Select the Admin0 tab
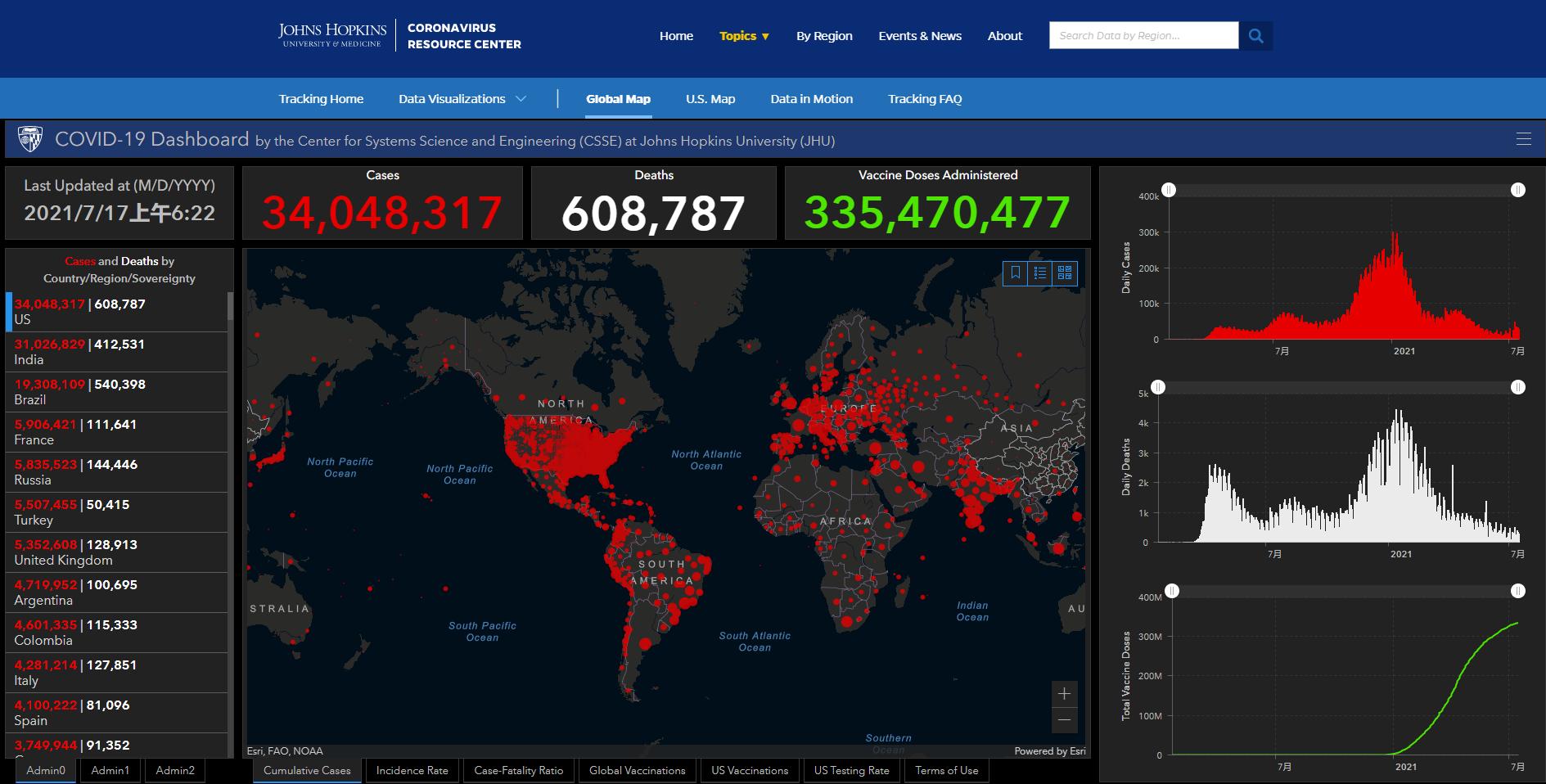This screenshot has width=1546, height=784. 46,771
